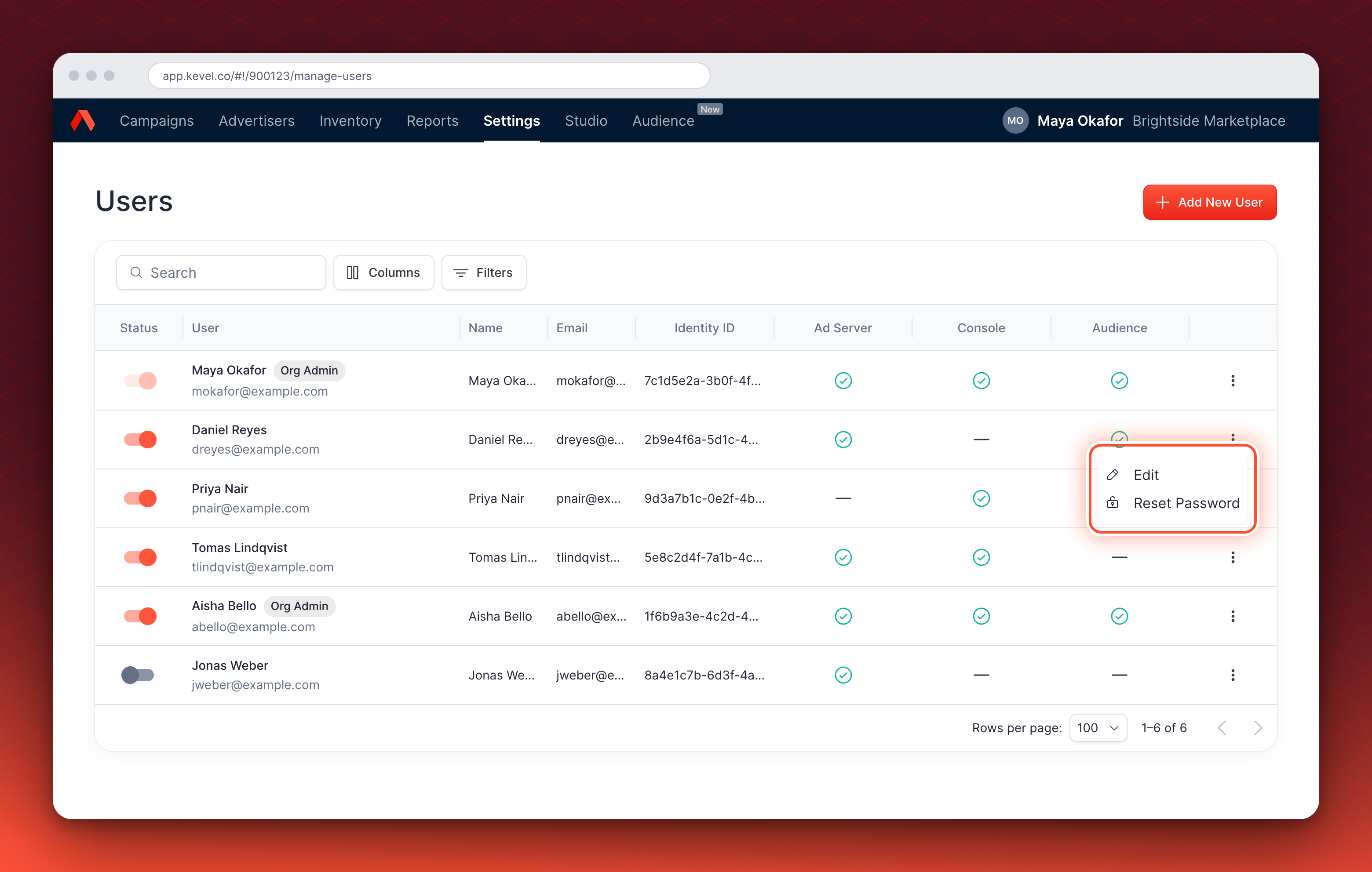
Task: Open the Audience nav tab
Action: [x=663, y=121]
